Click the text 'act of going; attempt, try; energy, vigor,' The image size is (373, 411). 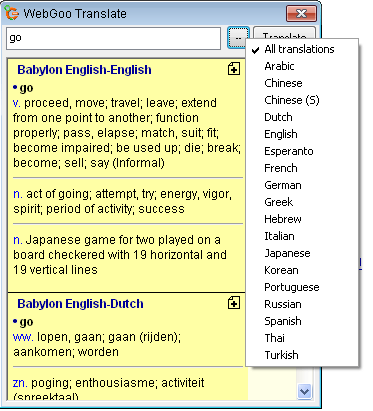(129, 194)
